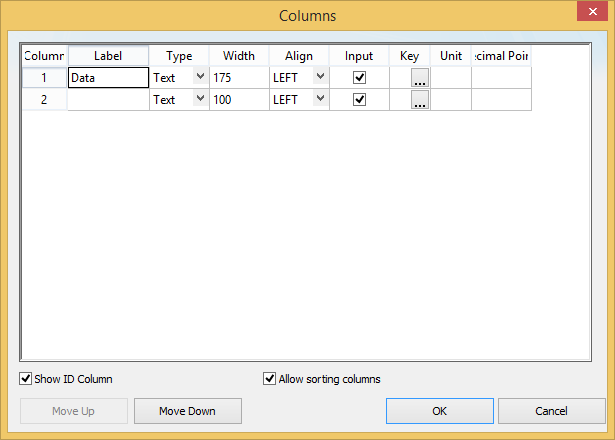Screen dimensions: 615x440
Task: Click the Input column header
Action: point(359,56)
